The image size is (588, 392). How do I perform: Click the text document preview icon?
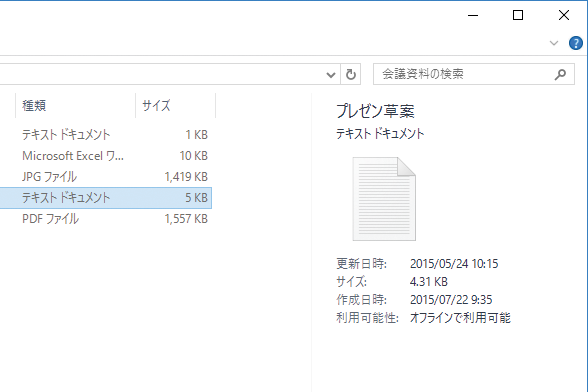pyautogui.click(x=384, y=199)
